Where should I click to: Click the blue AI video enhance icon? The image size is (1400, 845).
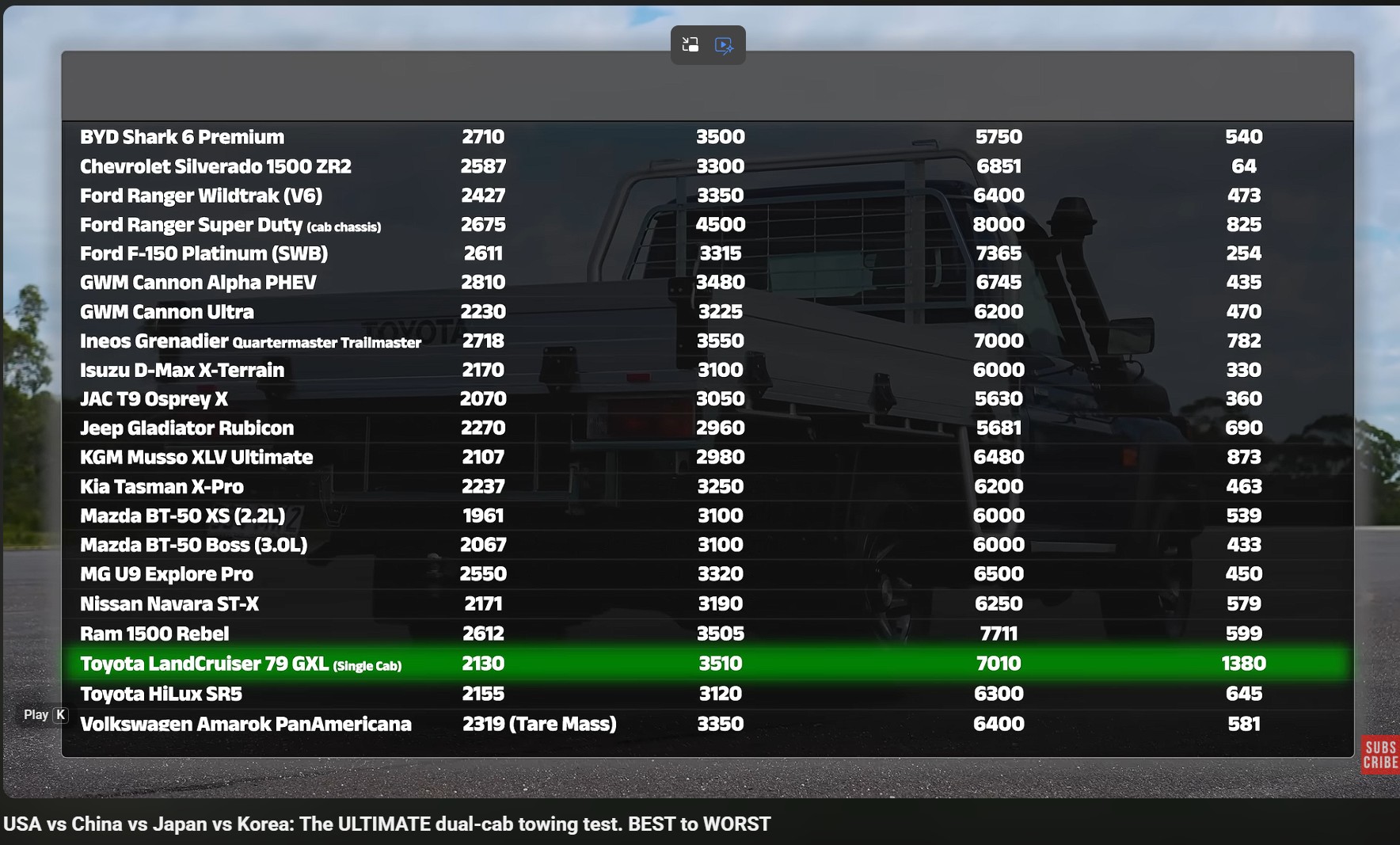[x=724, y=45]
